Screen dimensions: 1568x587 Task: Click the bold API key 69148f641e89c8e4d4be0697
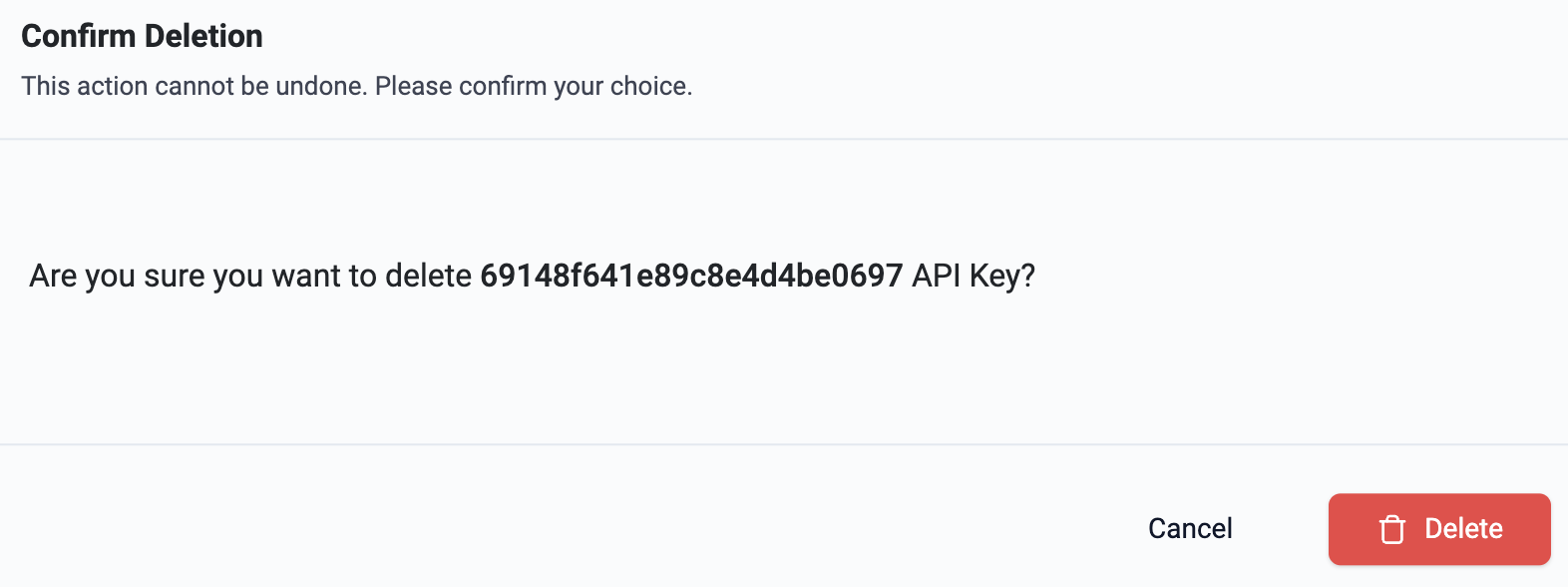tap(690, 276)
